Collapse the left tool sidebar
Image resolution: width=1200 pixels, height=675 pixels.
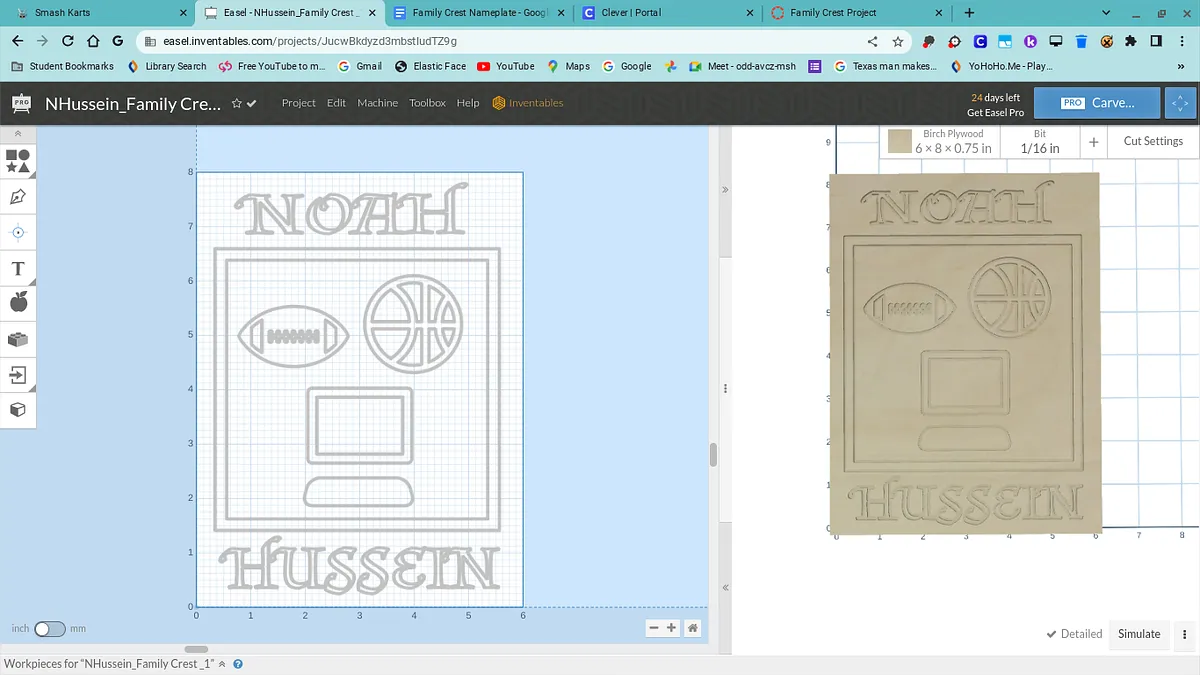pos(18,133)
